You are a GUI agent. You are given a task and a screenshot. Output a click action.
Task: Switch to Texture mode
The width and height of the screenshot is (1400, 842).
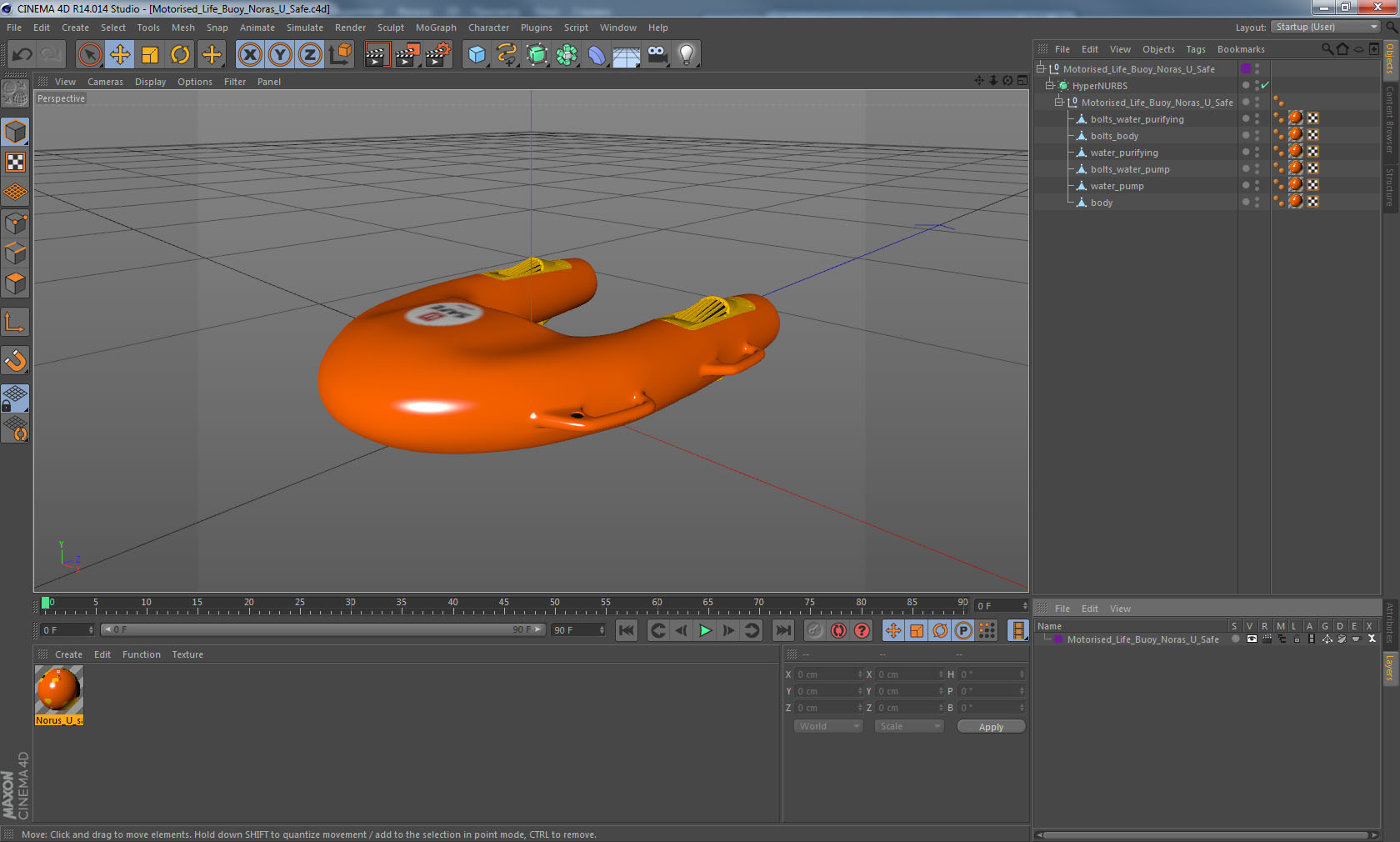pyautogui.click(x=15, y=163)
